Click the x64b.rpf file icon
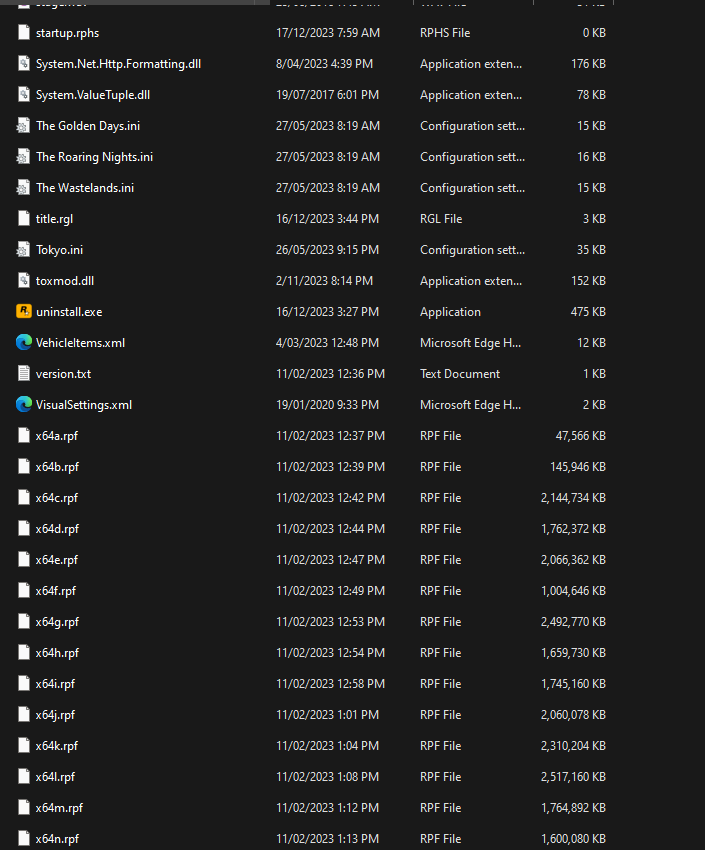This screenshot has height=850, width=705. click(24, 466)
